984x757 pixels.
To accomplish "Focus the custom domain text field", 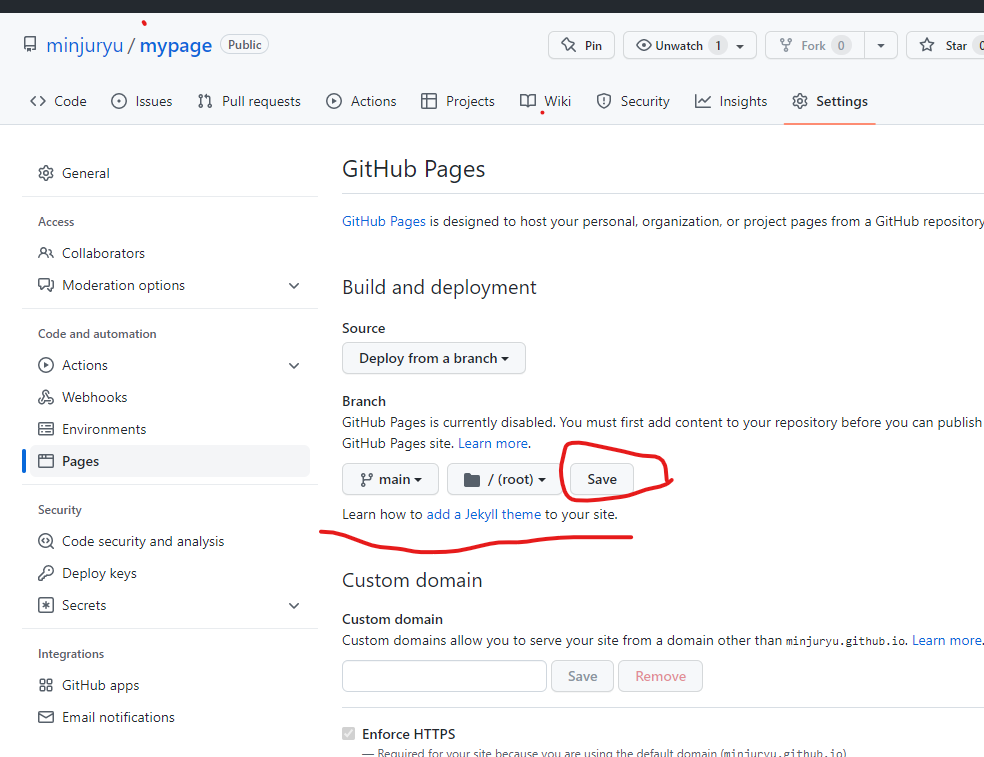I will click(x=444, y=676).
